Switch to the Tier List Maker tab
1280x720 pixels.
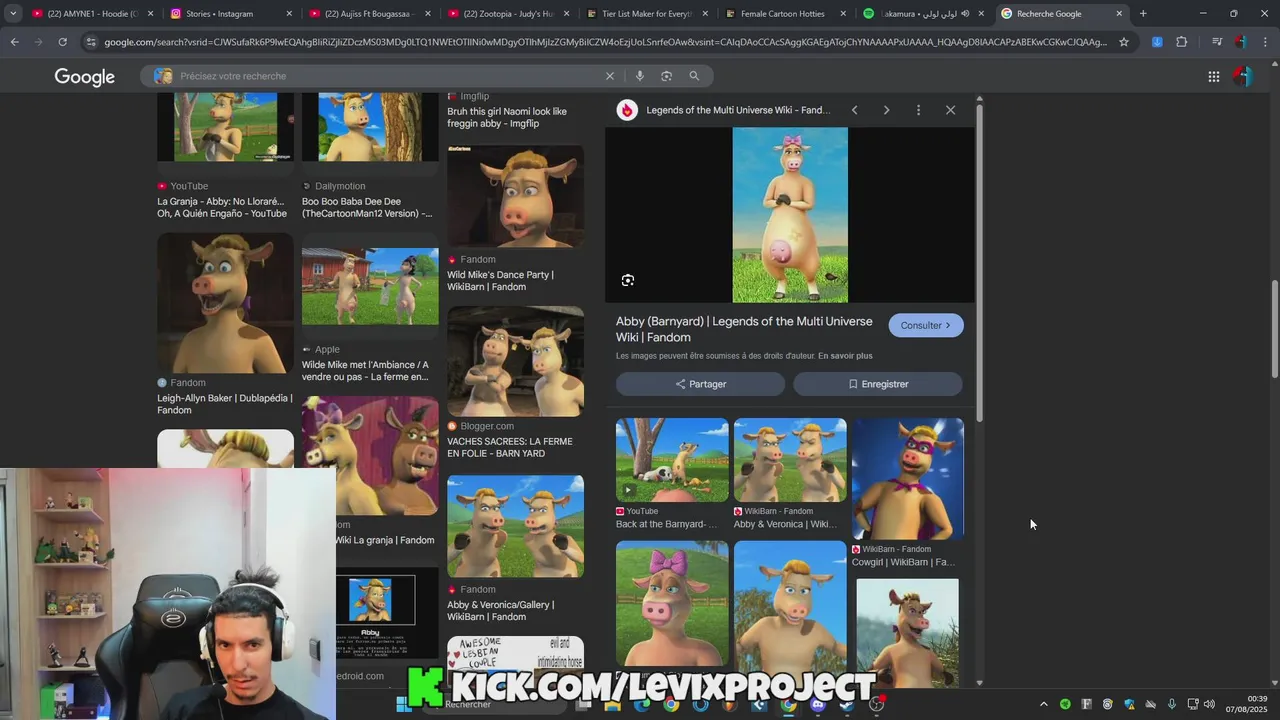pyautogui.click(x=645, y=14)
